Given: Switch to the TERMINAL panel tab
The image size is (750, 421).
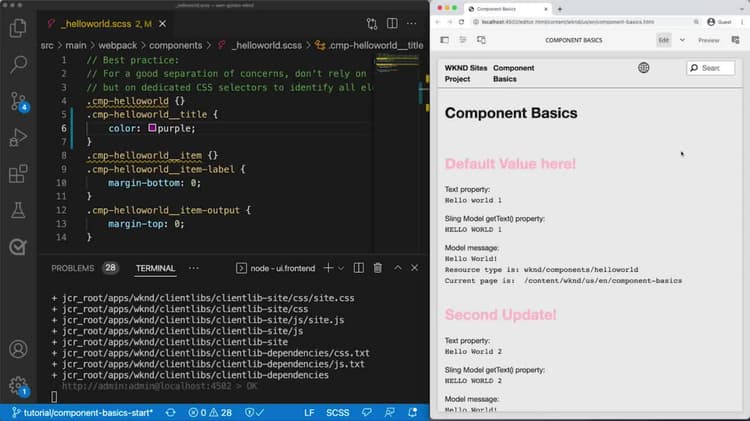Looking at the screenshot, I should [x=155, y=268].
